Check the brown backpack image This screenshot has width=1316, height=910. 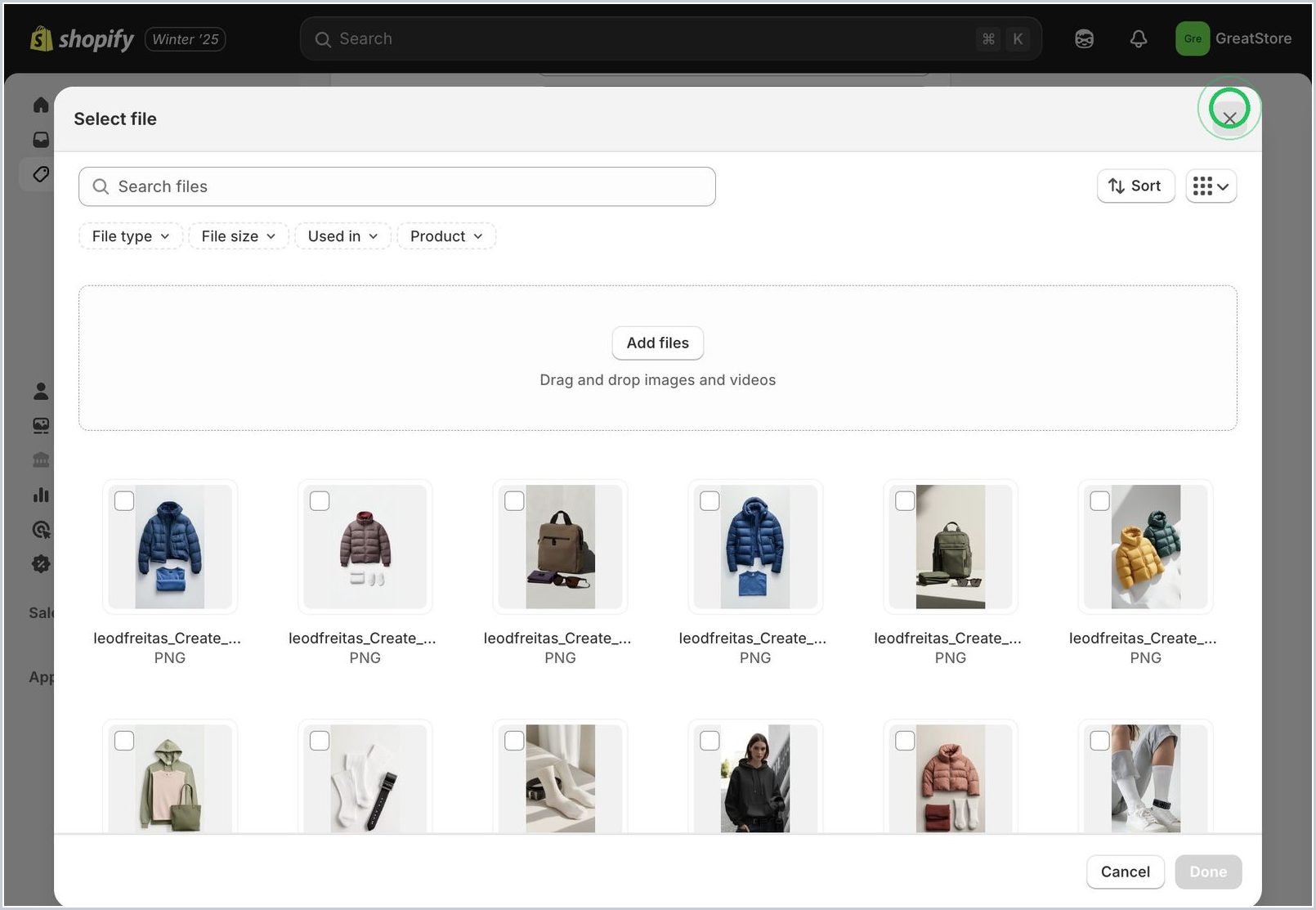(514, 501)
